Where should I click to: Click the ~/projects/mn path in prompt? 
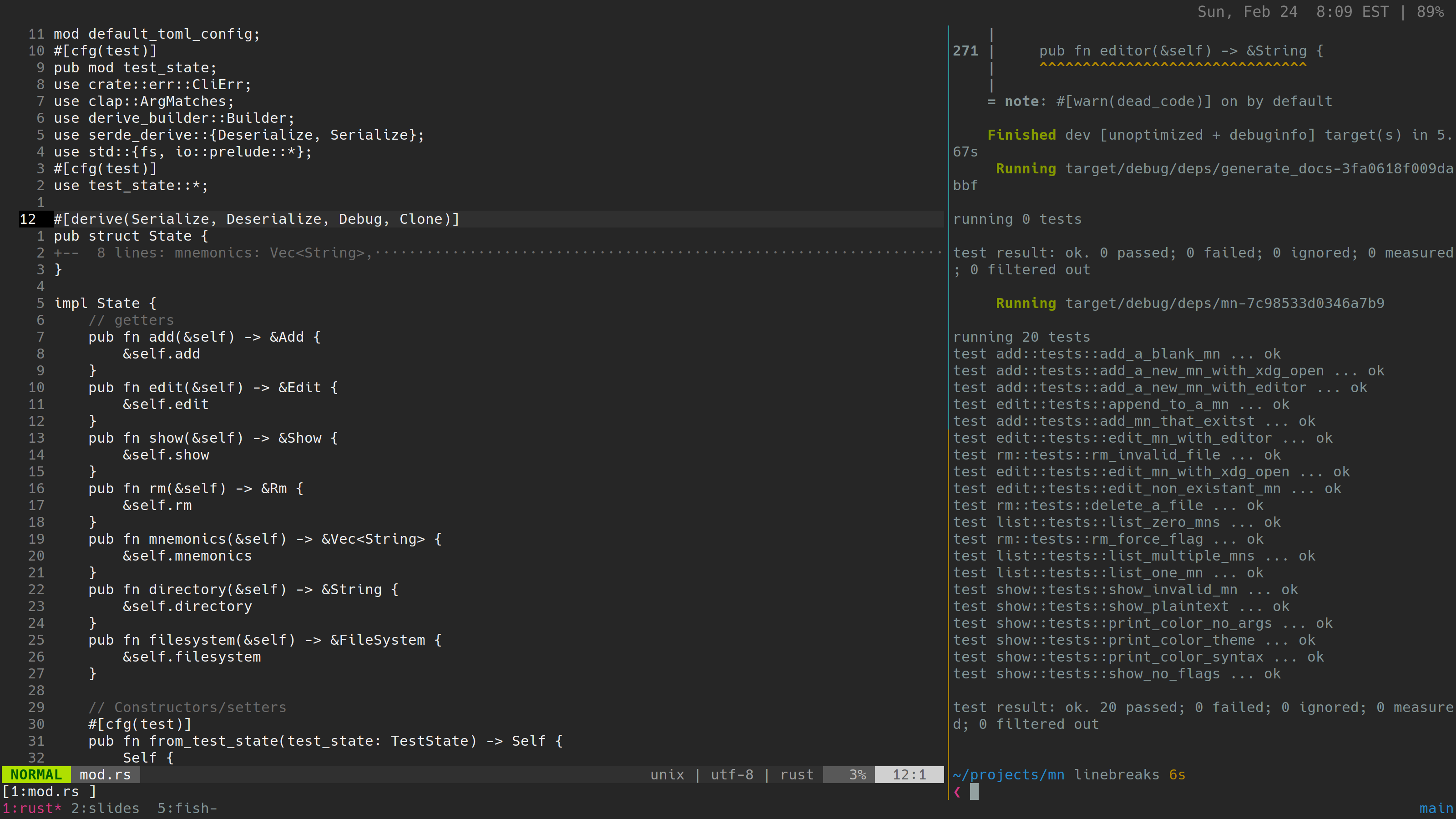(1008, 774)
